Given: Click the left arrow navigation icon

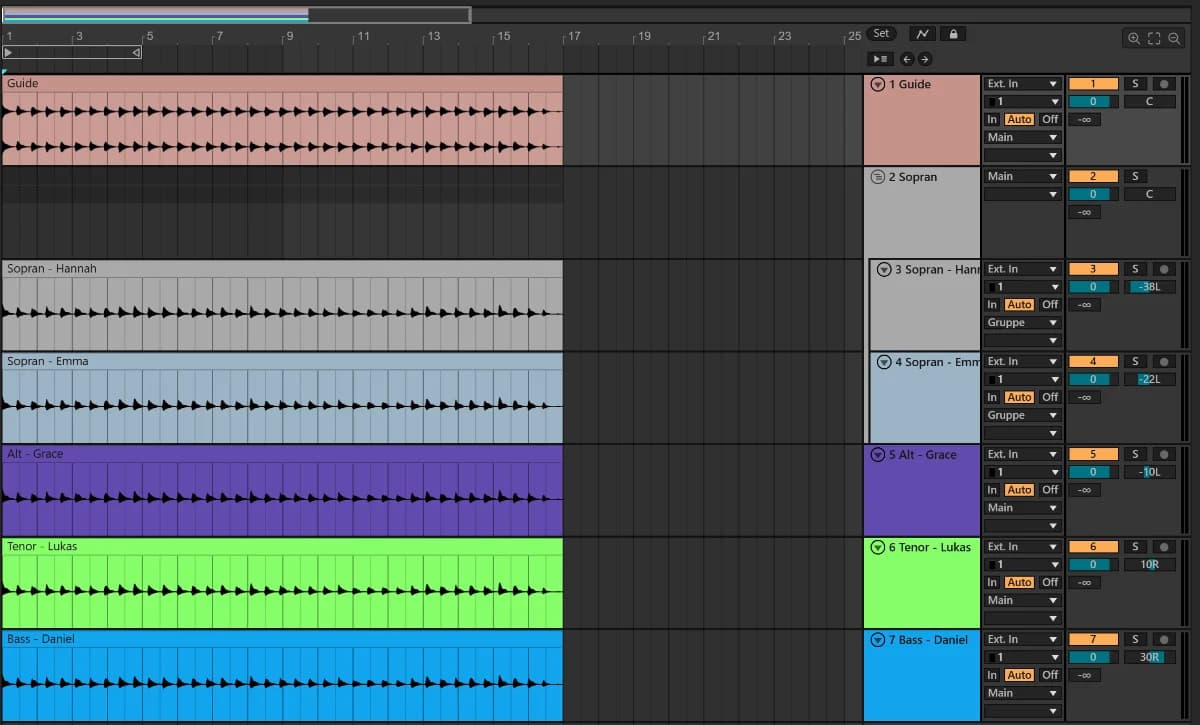Looking at the screenshot, I should (906, 59).
